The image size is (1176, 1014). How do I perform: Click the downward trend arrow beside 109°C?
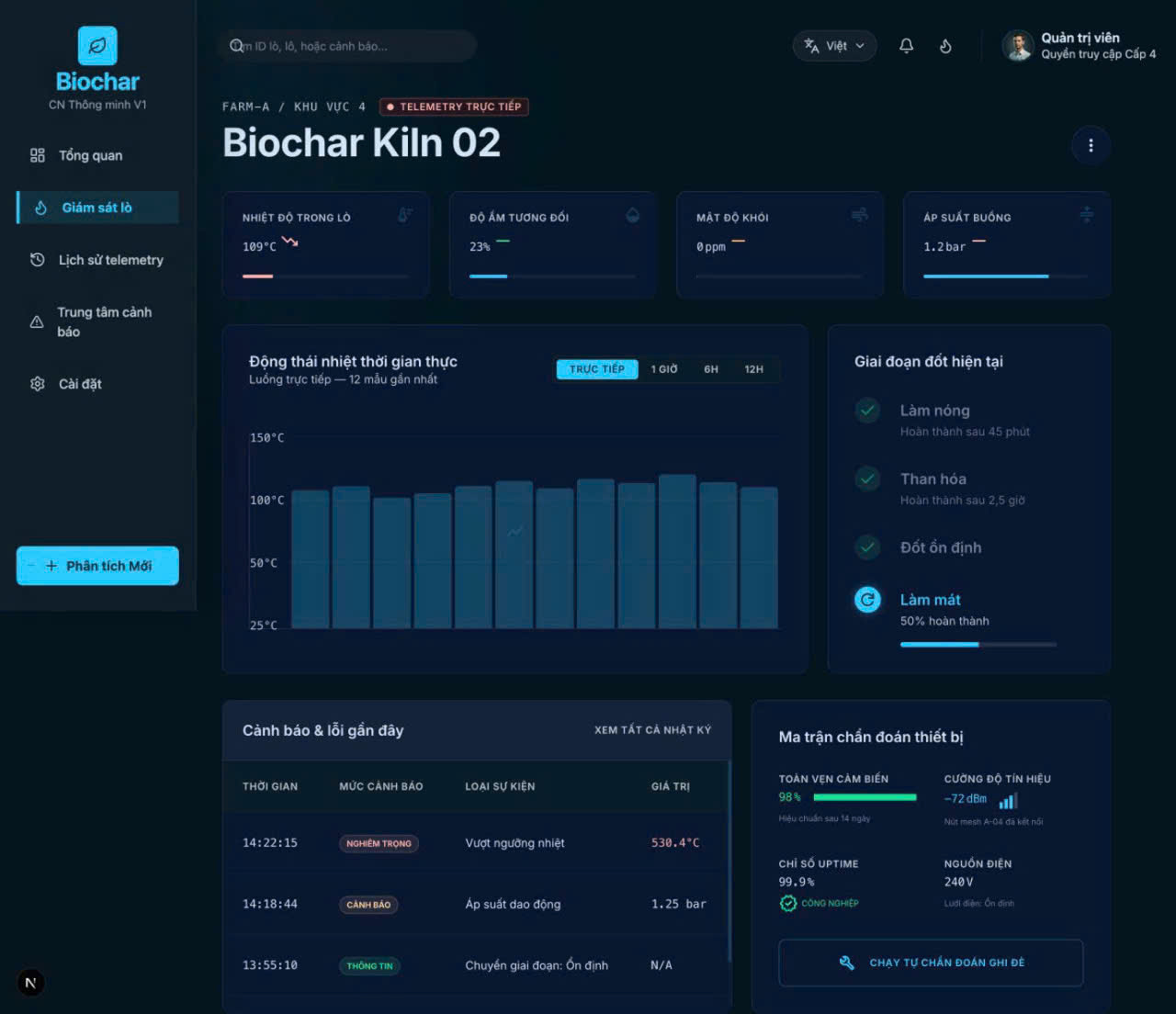[290, 242]
